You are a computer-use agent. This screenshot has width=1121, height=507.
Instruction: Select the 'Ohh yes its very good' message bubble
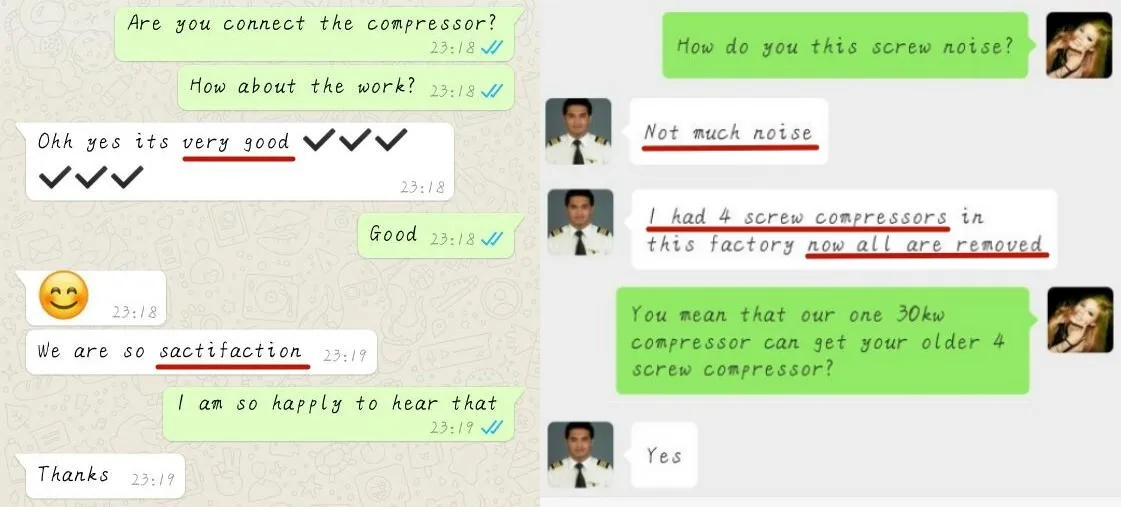(x=239, y=161)
